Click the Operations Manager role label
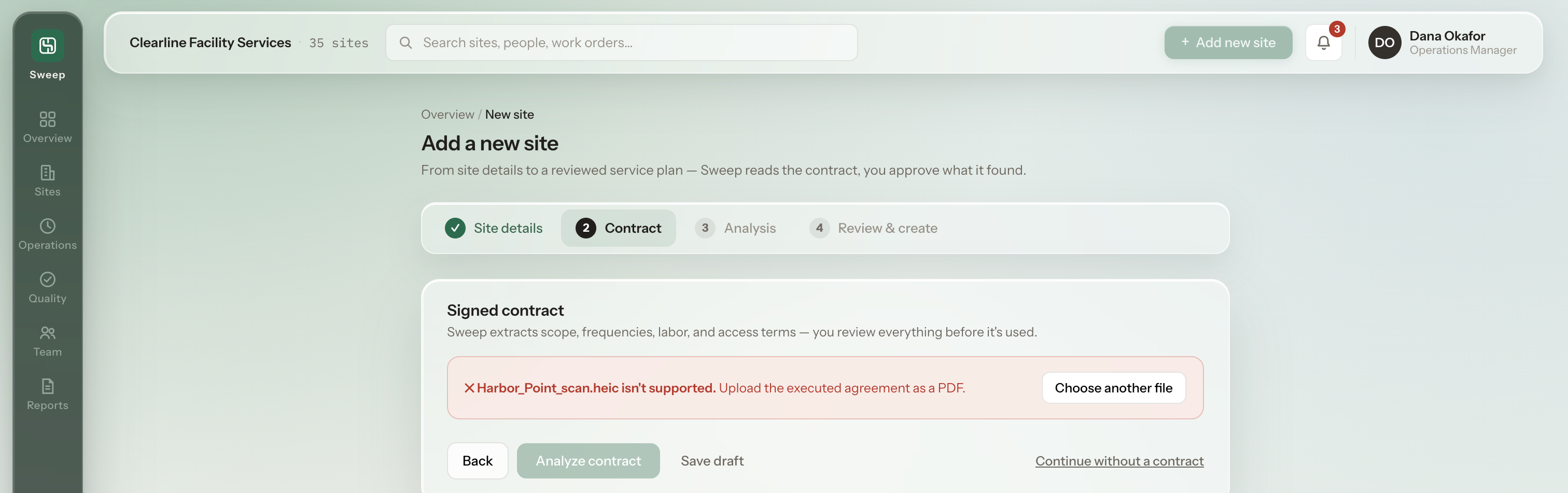The width and height of the screenshot is (1568, 493). [1463, 50]
